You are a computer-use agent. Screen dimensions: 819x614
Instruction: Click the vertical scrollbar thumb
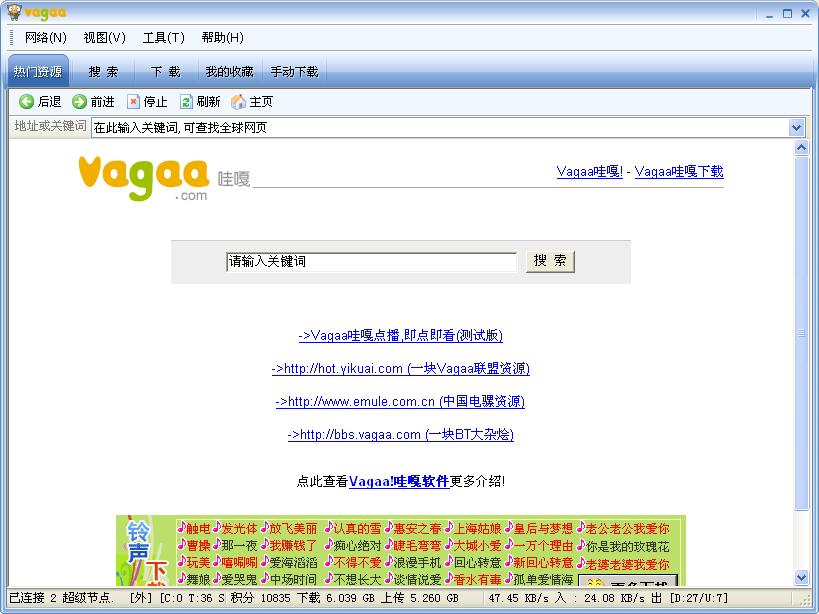(801, 333)
